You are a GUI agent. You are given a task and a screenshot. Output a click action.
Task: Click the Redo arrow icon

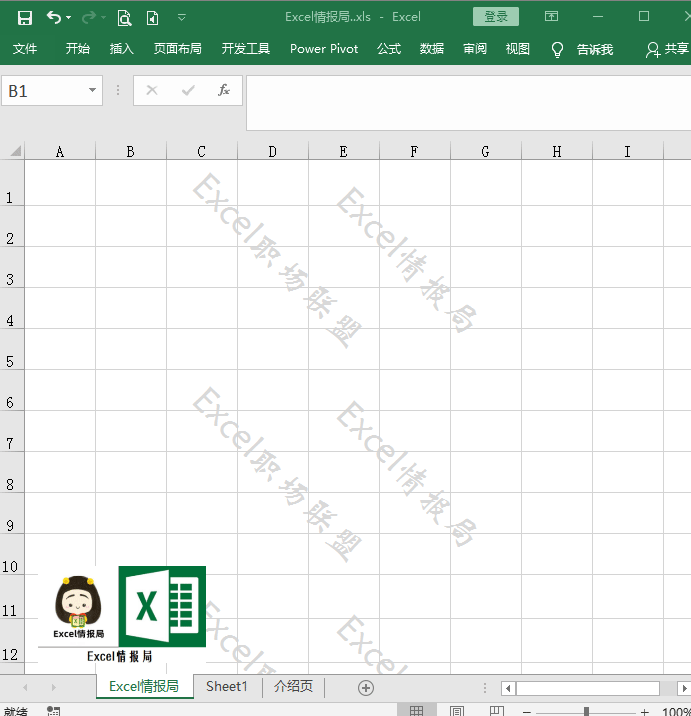point(89,17)
